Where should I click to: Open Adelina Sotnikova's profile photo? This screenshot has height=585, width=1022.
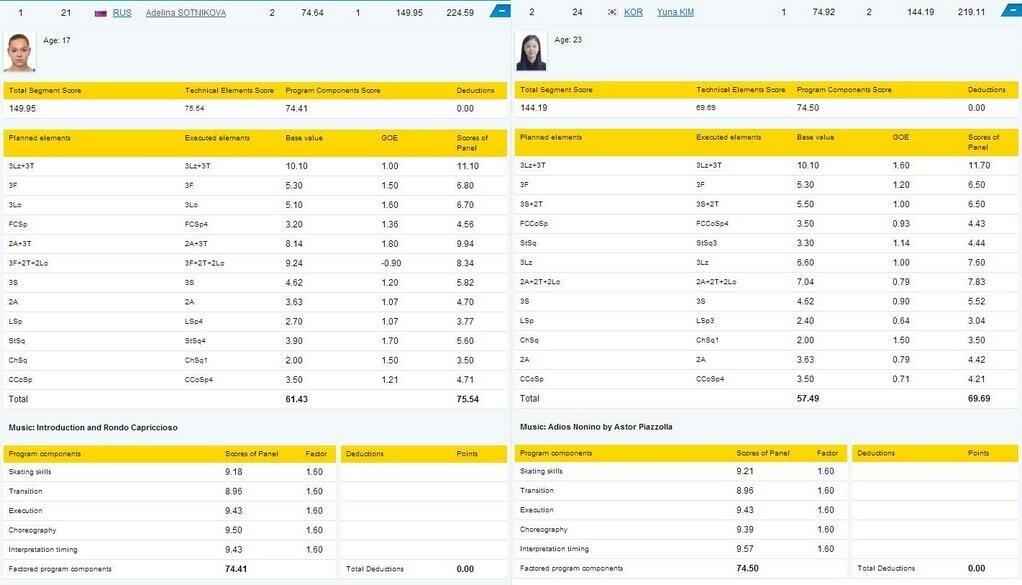coord(20,53)
